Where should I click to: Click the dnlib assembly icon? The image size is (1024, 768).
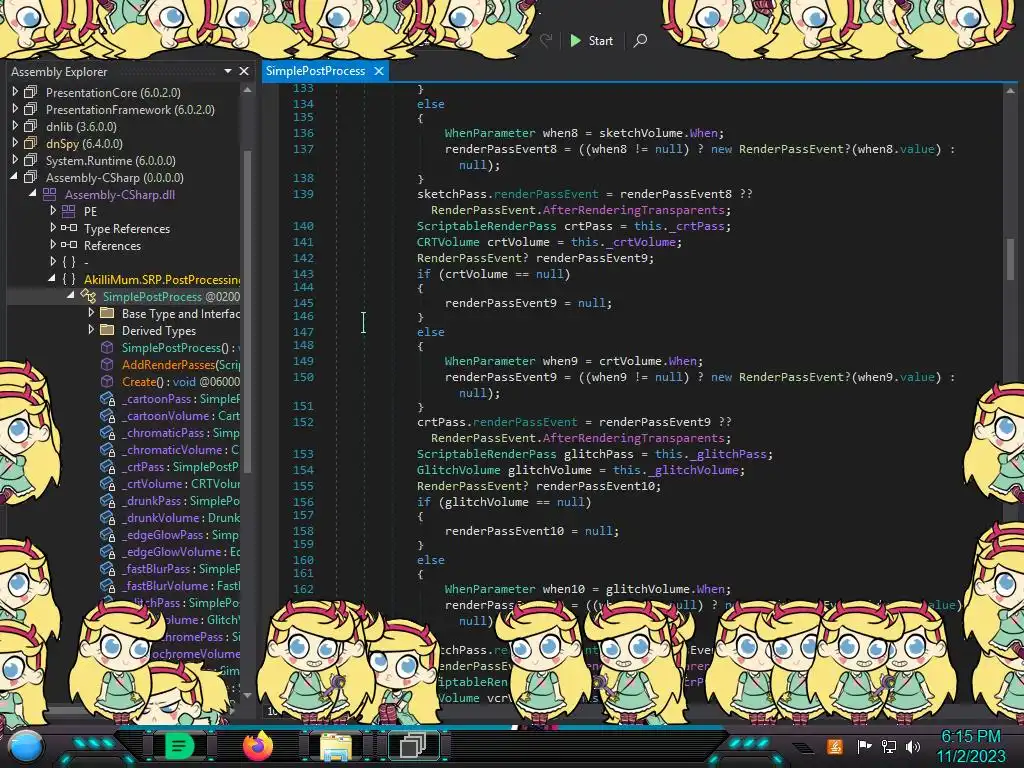point(31,126)
